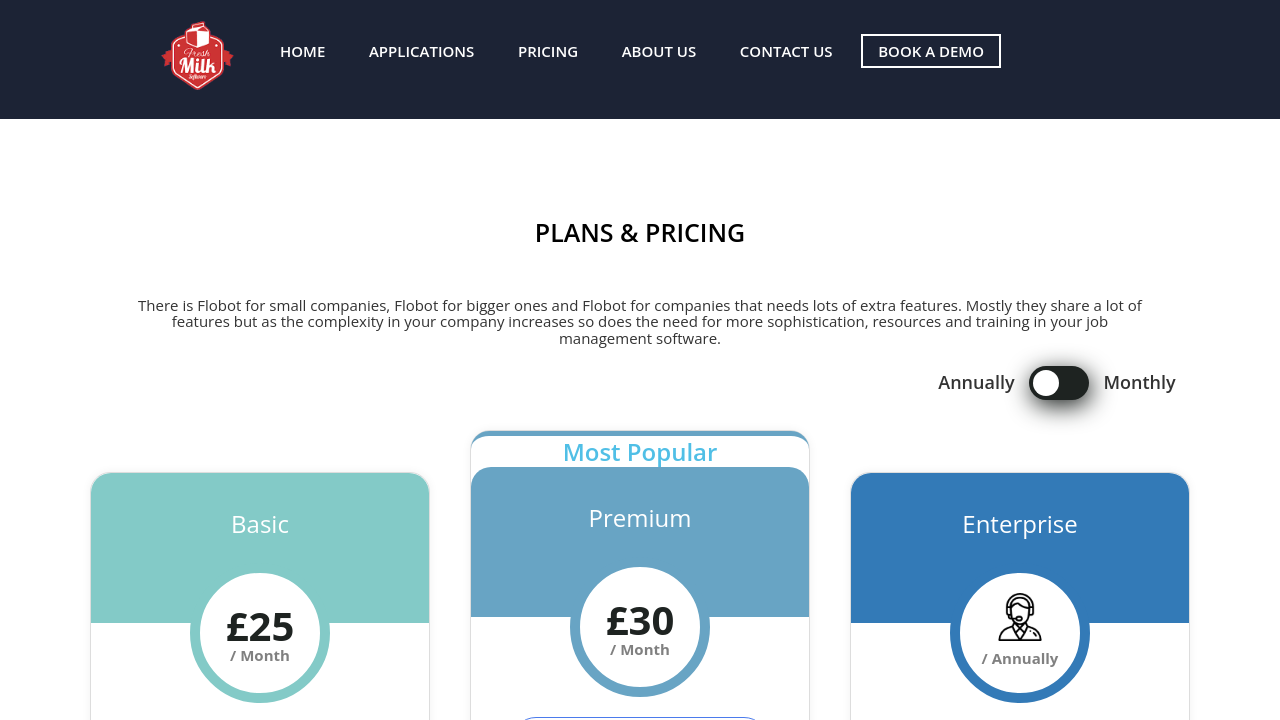Click the Enterprise support agent headset icon
1280x720 pixels.
click(x=1019, y=617)
